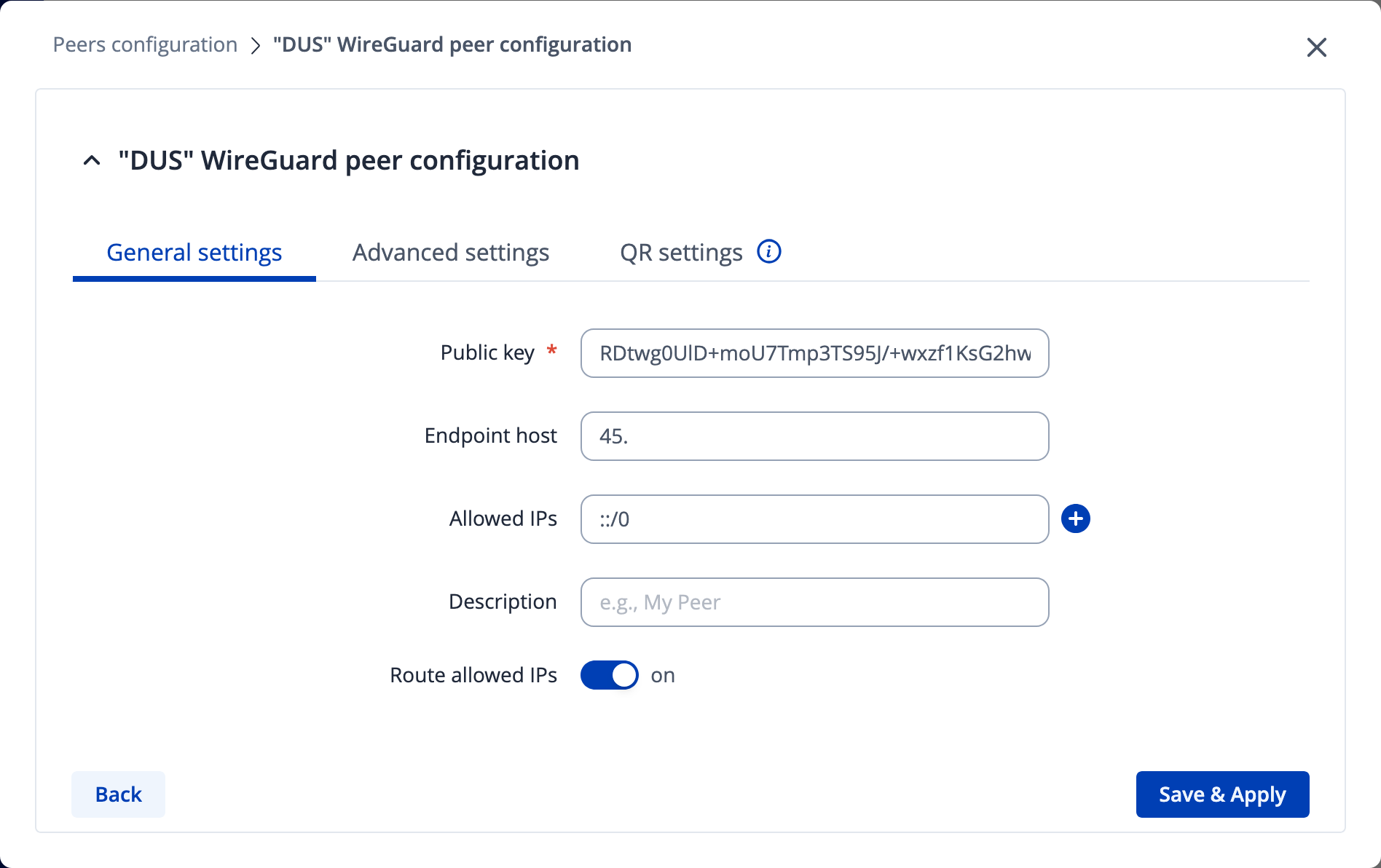The width and height of the screenshot is (1381, 868).
Task: Close the peer configuration dialog
Action: pos(1317,47)
